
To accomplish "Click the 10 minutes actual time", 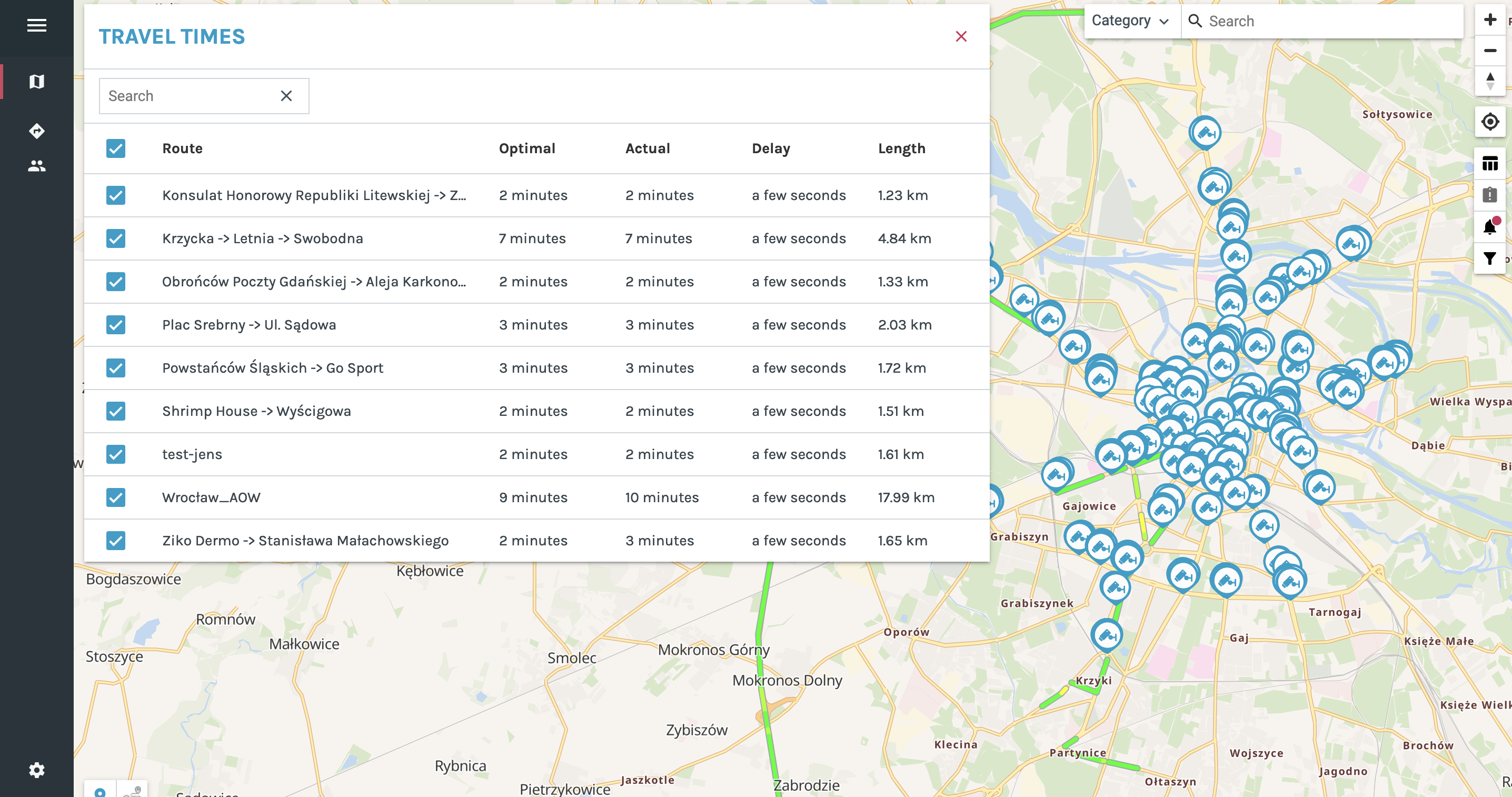I will [661, 497].
